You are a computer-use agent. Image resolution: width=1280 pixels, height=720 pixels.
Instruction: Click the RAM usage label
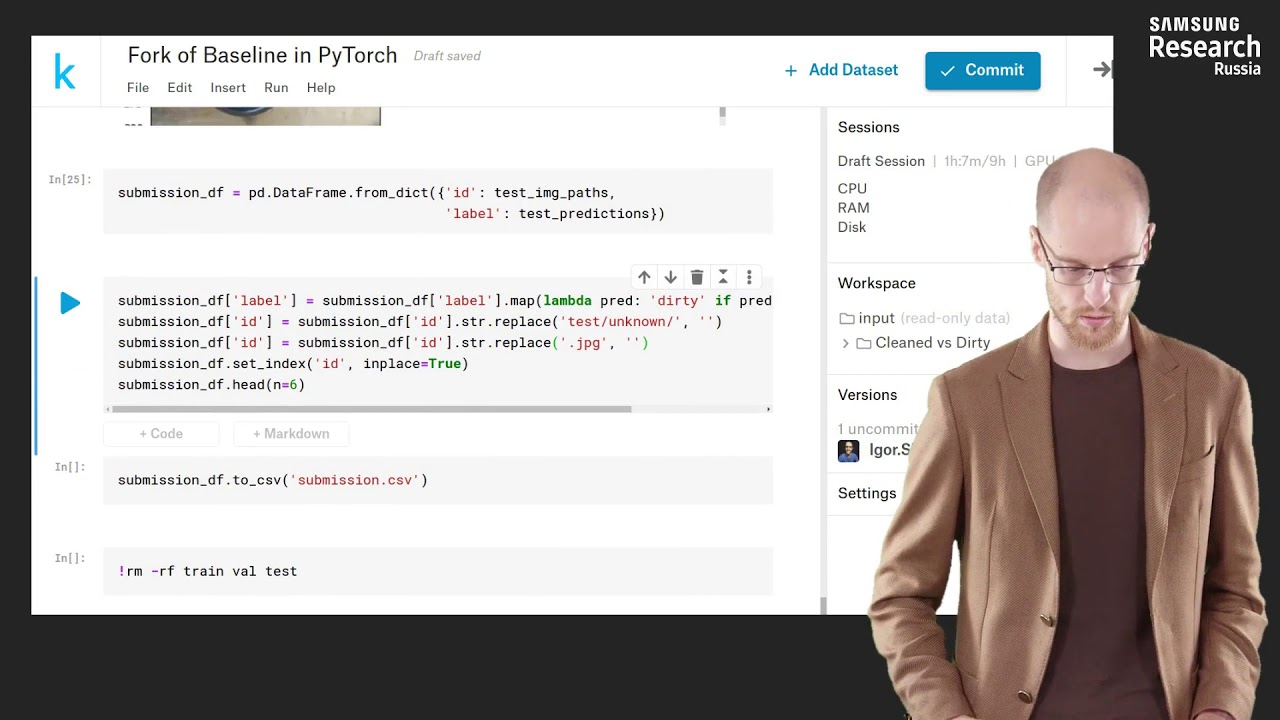tap(854, 208)
